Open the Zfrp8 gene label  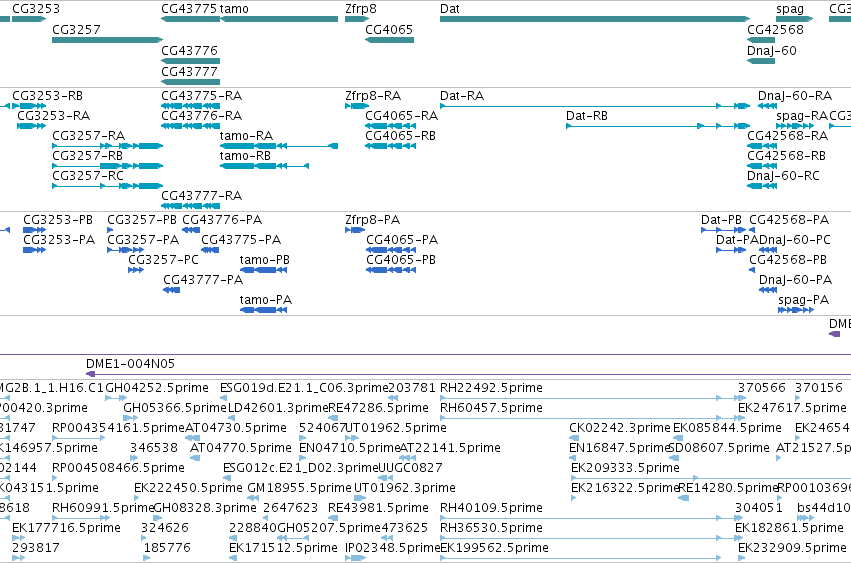(361, 9)
